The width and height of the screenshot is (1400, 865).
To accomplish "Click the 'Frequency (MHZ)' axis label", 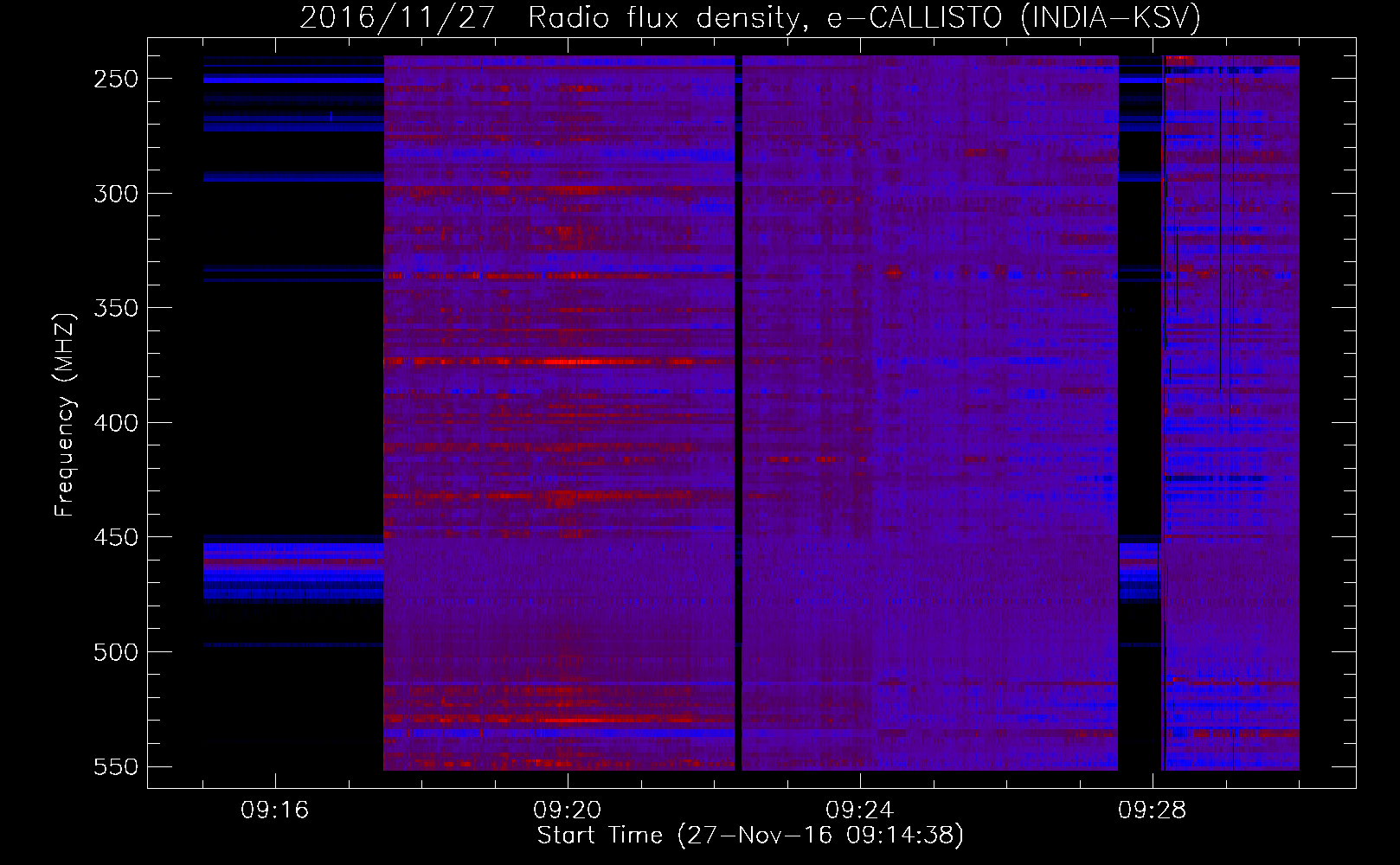I will point(65,415).
